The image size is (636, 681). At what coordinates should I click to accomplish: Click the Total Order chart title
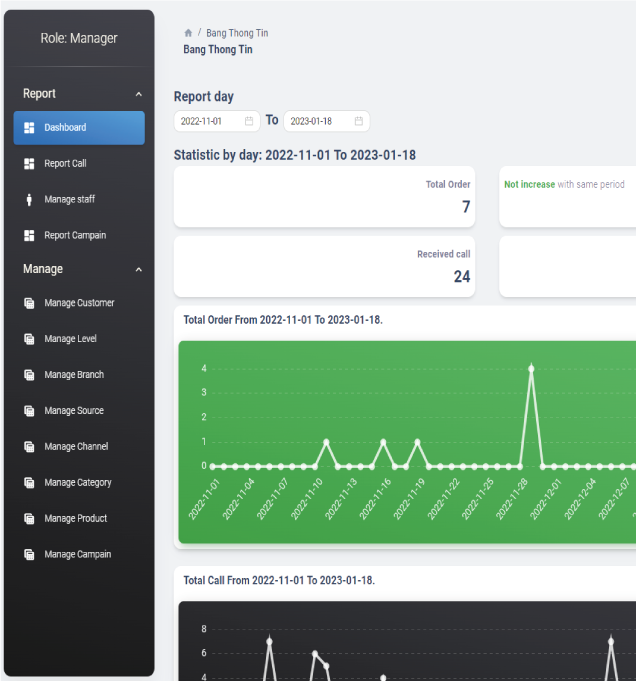(283, 320)
